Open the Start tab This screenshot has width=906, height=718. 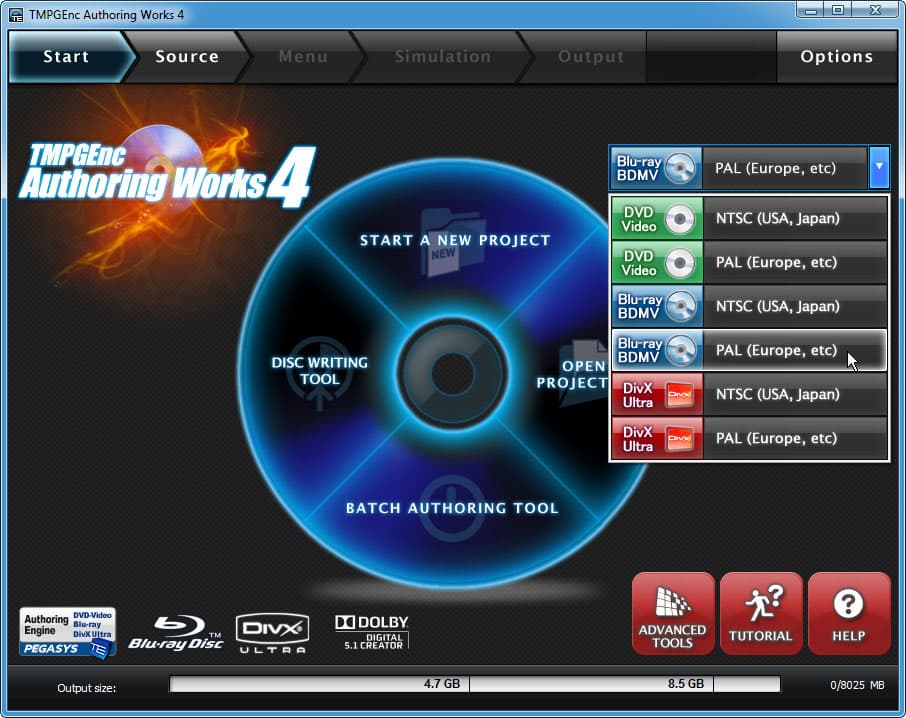click(x=69, y=57)
